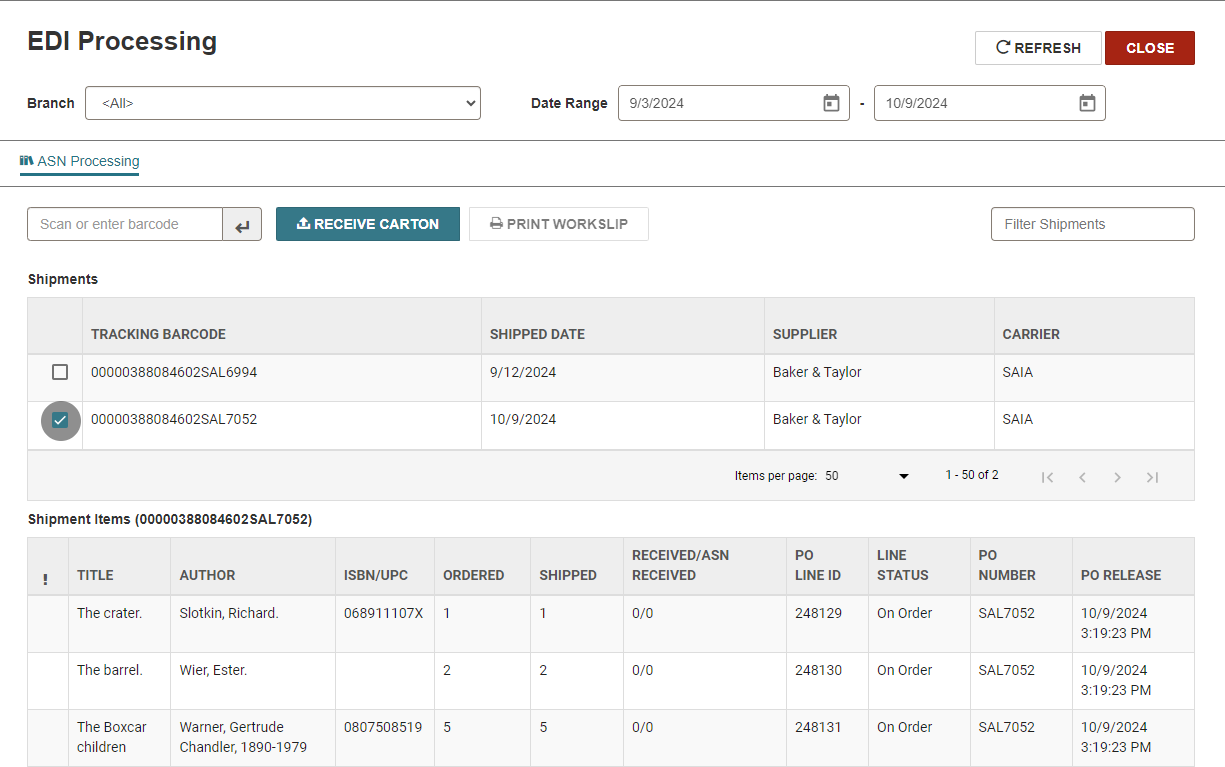The image size is (1225, 767).
Task: Click the Title column header
Action: click(95, 575)
